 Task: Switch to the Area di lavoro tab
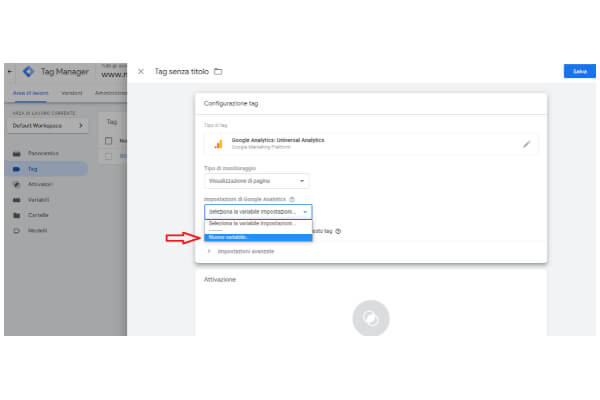coord(31,93)
